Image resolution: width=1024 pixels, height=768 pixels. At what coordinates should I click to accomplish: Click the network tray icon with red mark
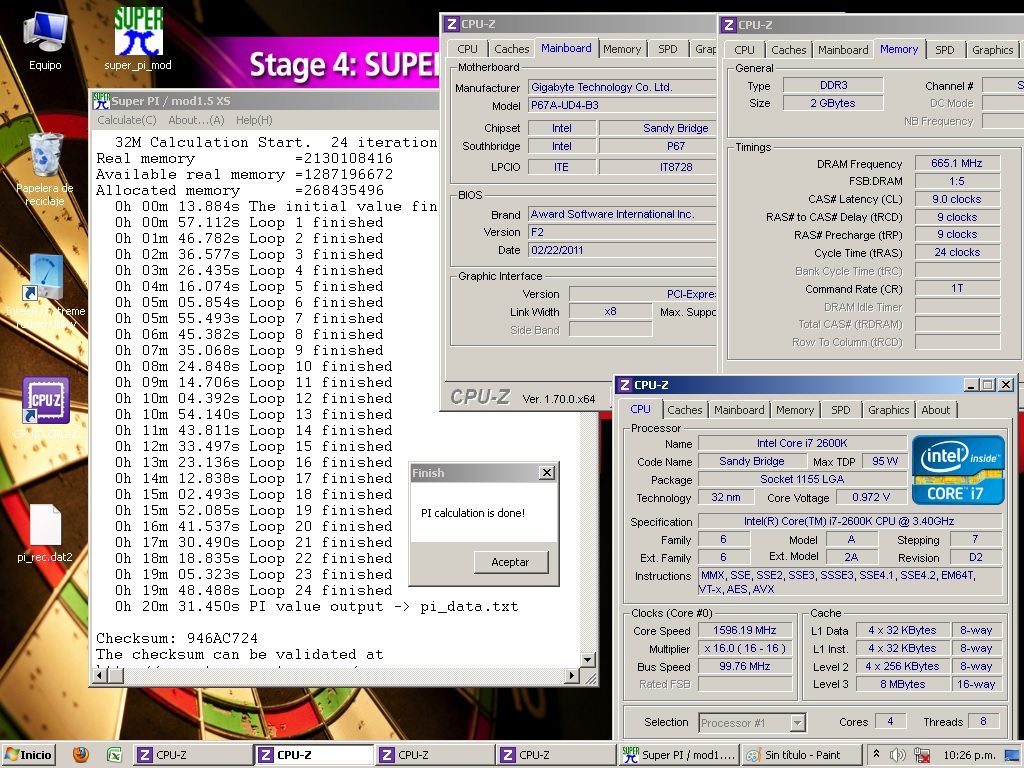pyautogui.click(x=921, y=754)
